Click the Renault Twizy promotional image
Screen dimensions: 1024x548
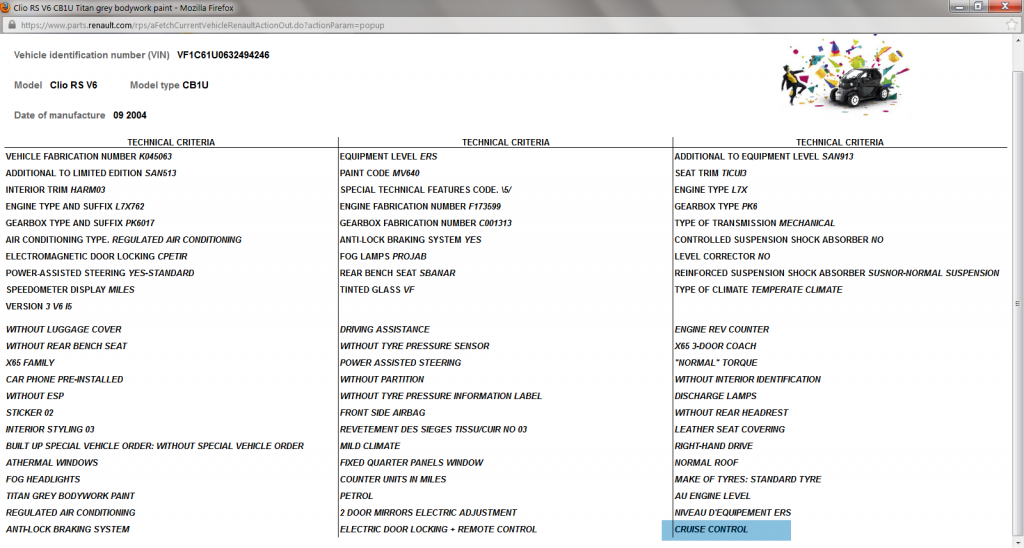pyautogui.click(x=844, y=76)
